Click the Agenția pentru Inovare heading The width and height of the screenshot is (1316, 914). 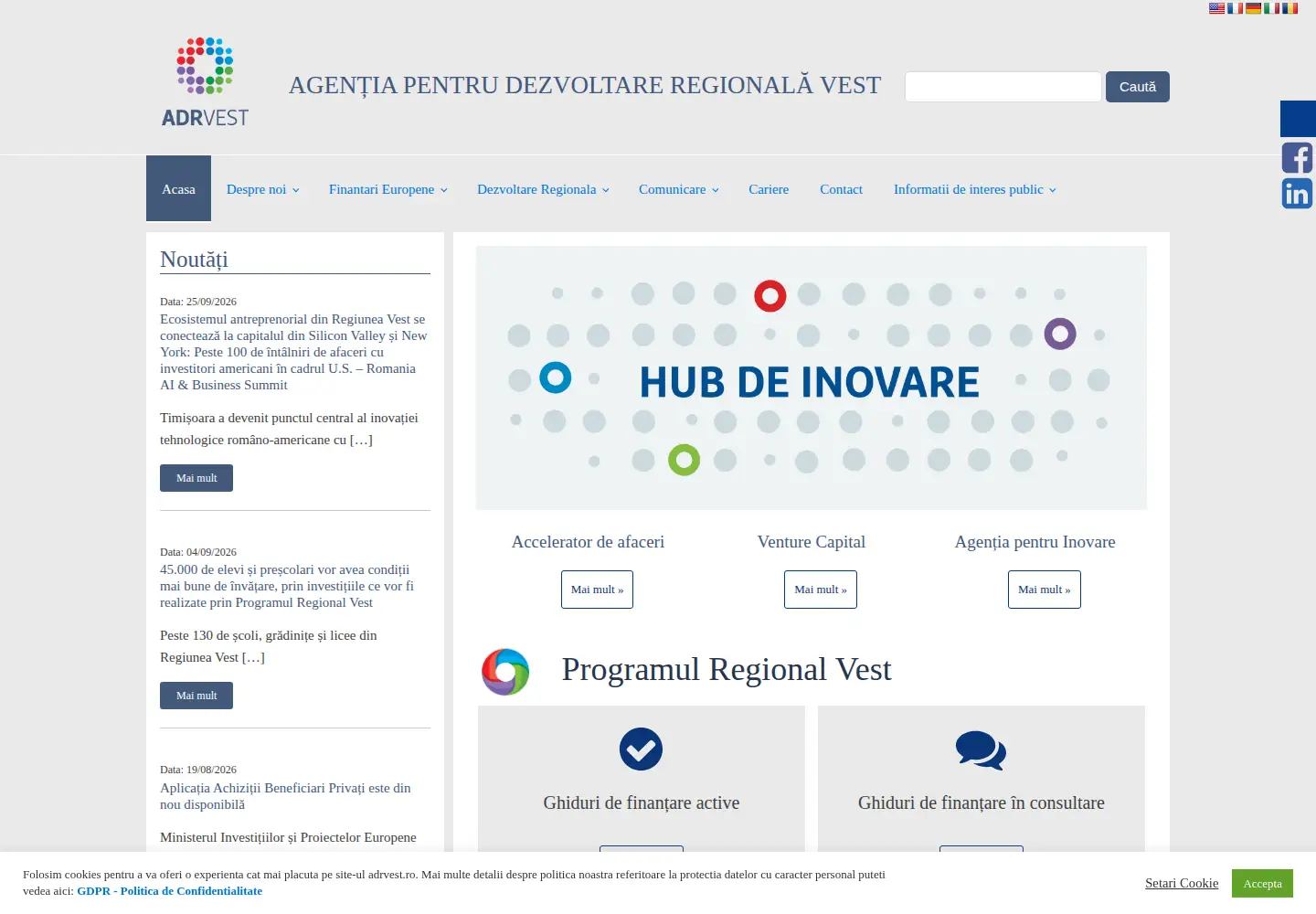point(1035,542)
